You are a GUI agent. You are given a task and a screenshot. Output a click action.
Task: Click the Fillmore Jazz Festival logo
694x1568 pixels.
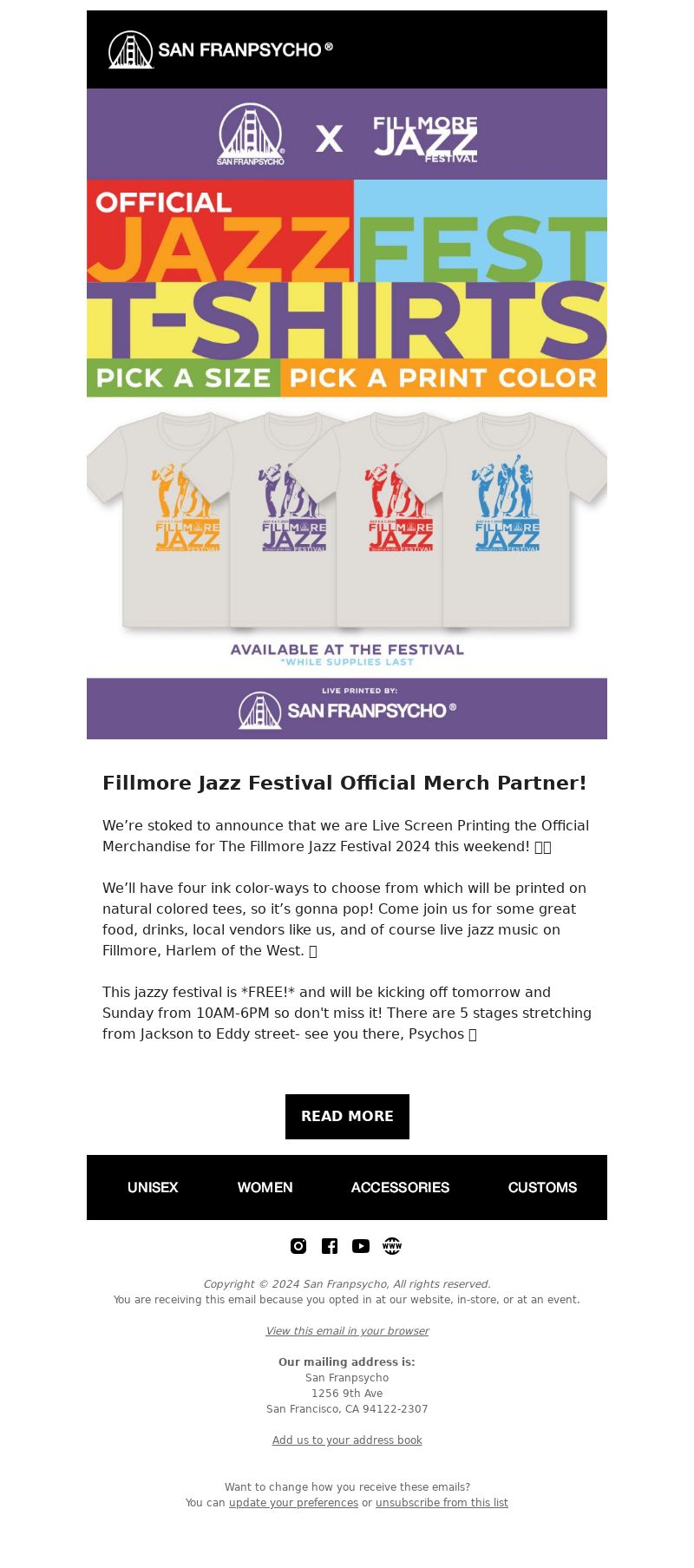coord(425,139)
